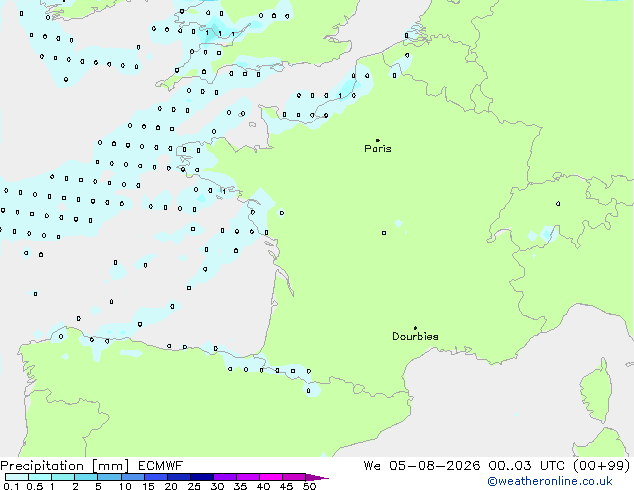Open the weatheronline.co.uk copyright link
This screenshot has height=490, width=634.
(x=550, y=481)
